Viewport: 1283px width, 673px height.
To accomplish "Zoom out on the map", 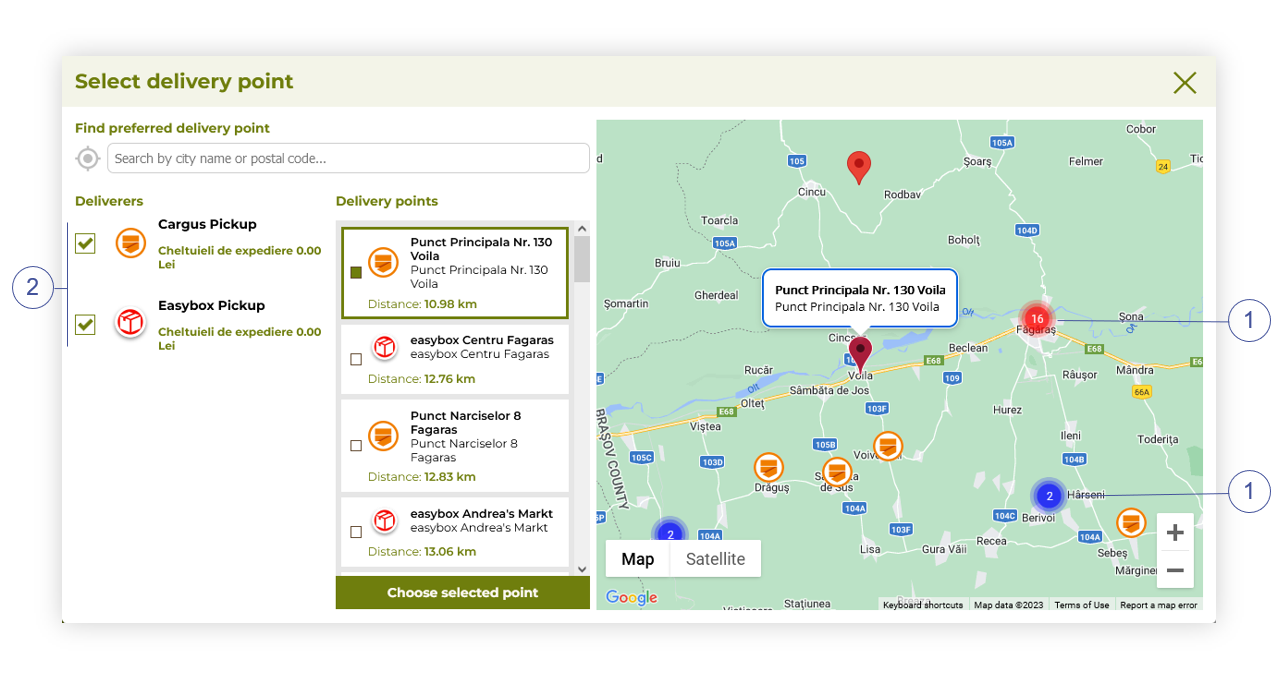I will pyautogui.click(x=1175, y=570).
